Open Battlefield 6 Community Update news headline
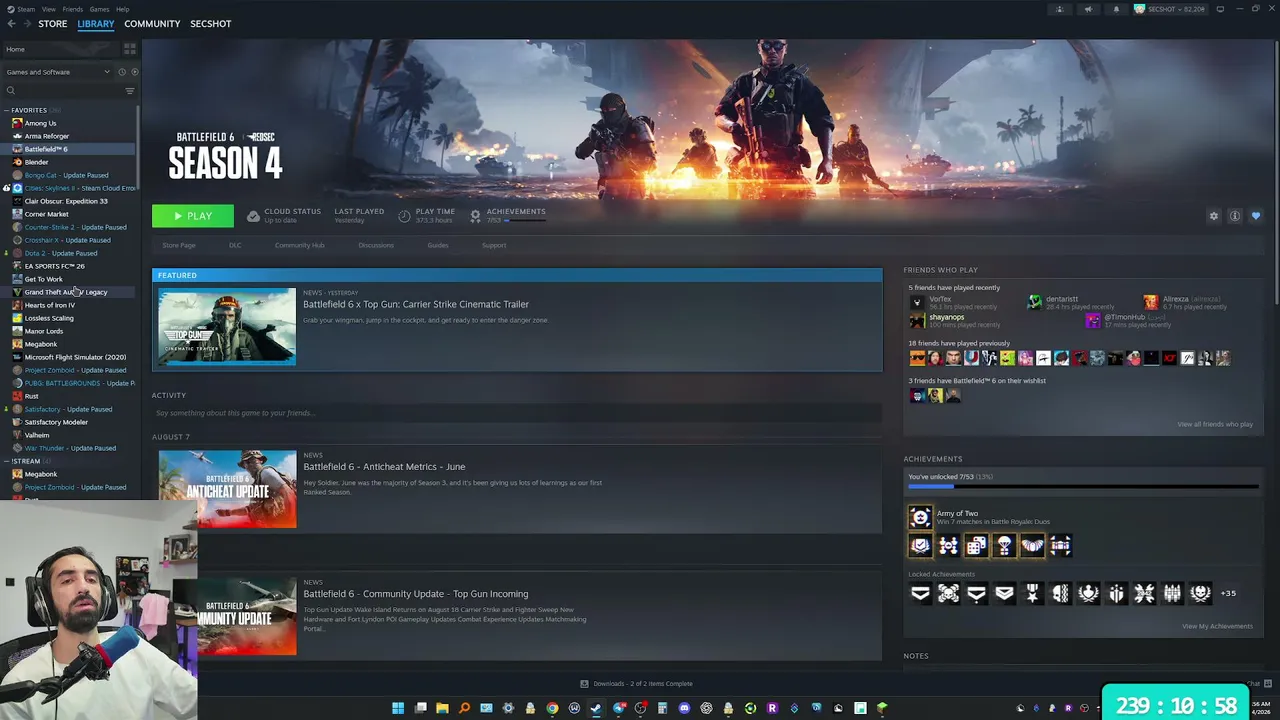Viewport: 1280px width, 720px height. (x=416, y=594)
